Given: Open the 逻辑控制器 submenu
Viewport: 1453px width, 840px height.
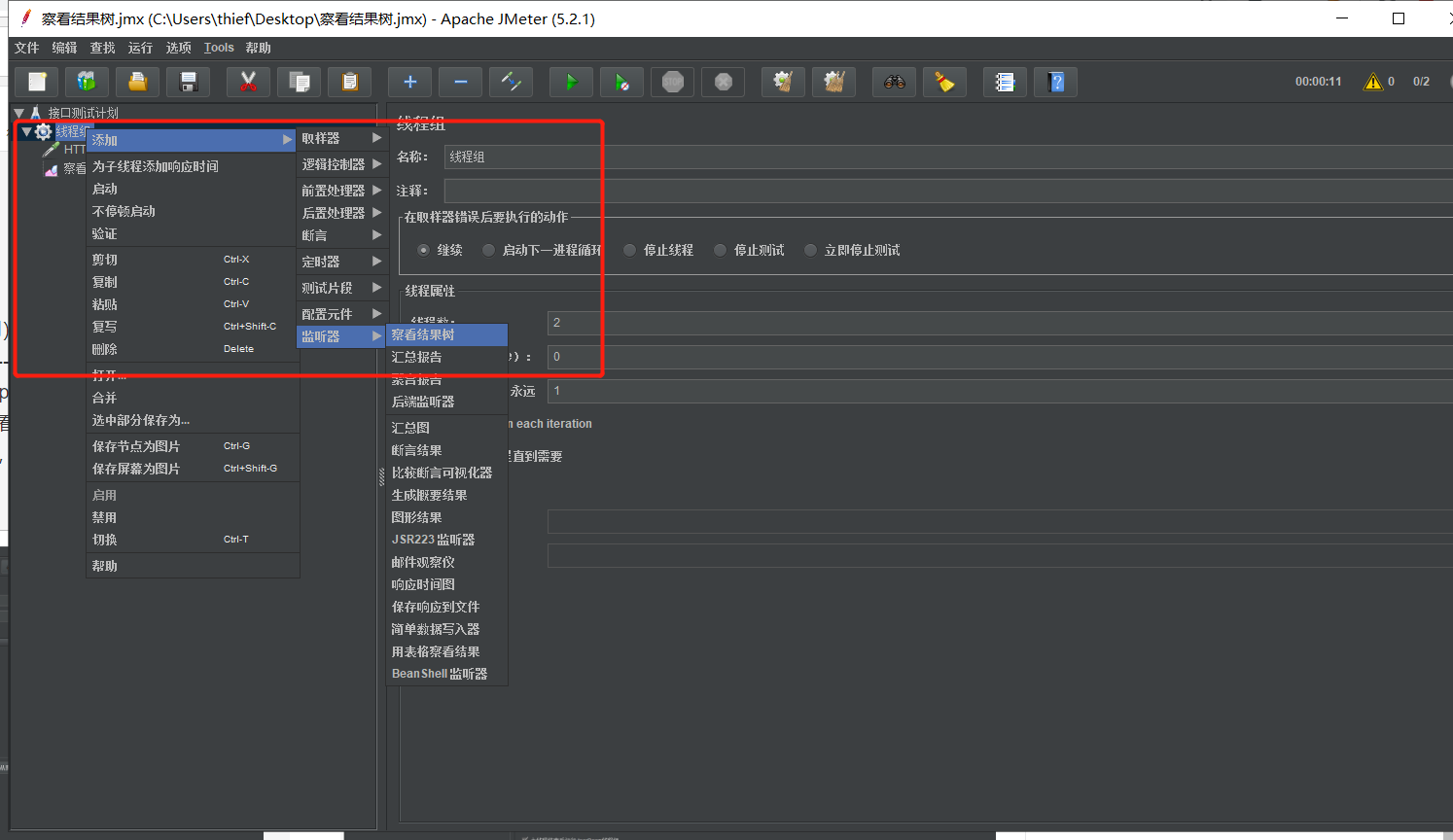Looking at the screenshot, I should point(341,164).
